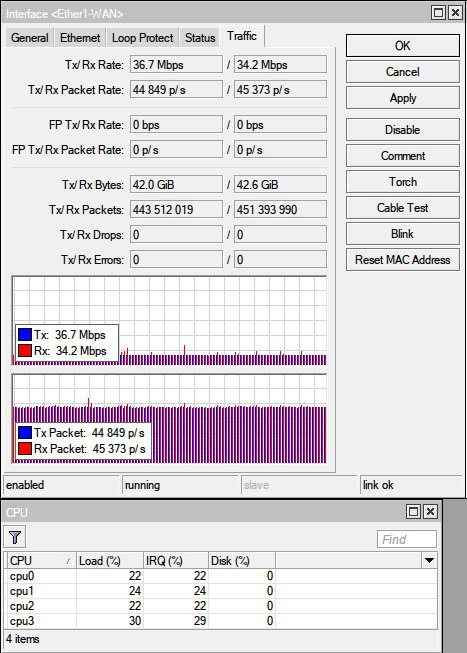Click the Blink button
The height and width of the screenshot is (653, 467).
[x=403, y=234]
